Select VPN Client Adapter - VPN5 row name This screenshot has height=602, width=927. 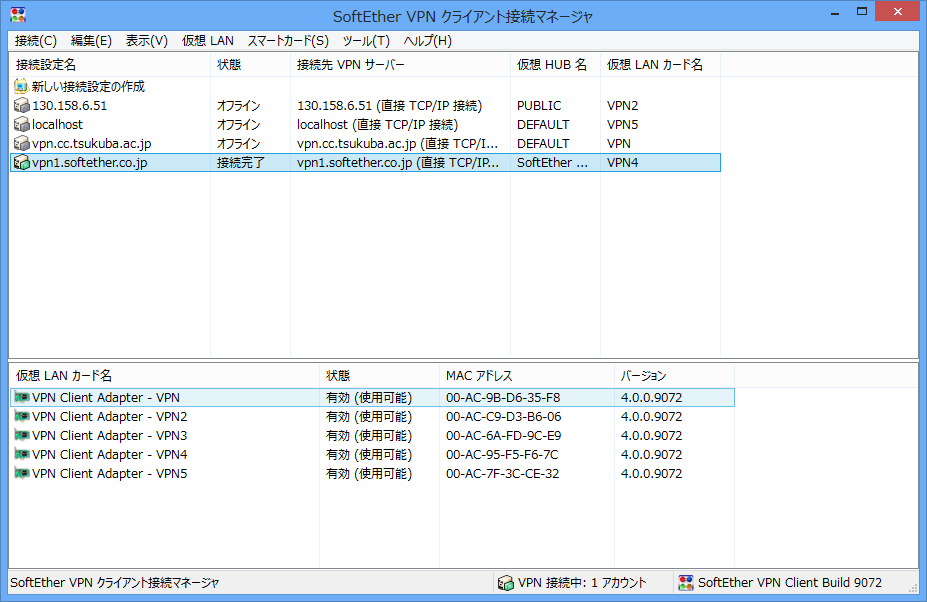click(x=109, y=473)
